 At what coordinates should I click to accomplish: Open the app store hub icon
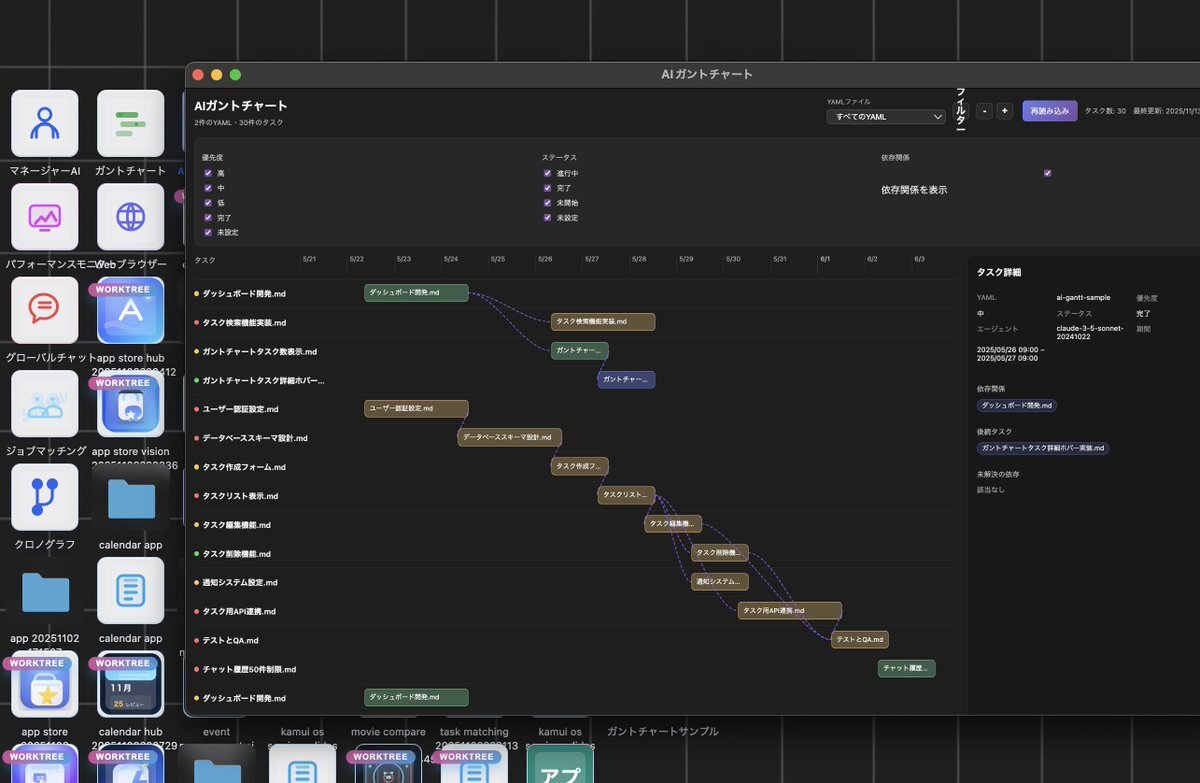[130, 310]
